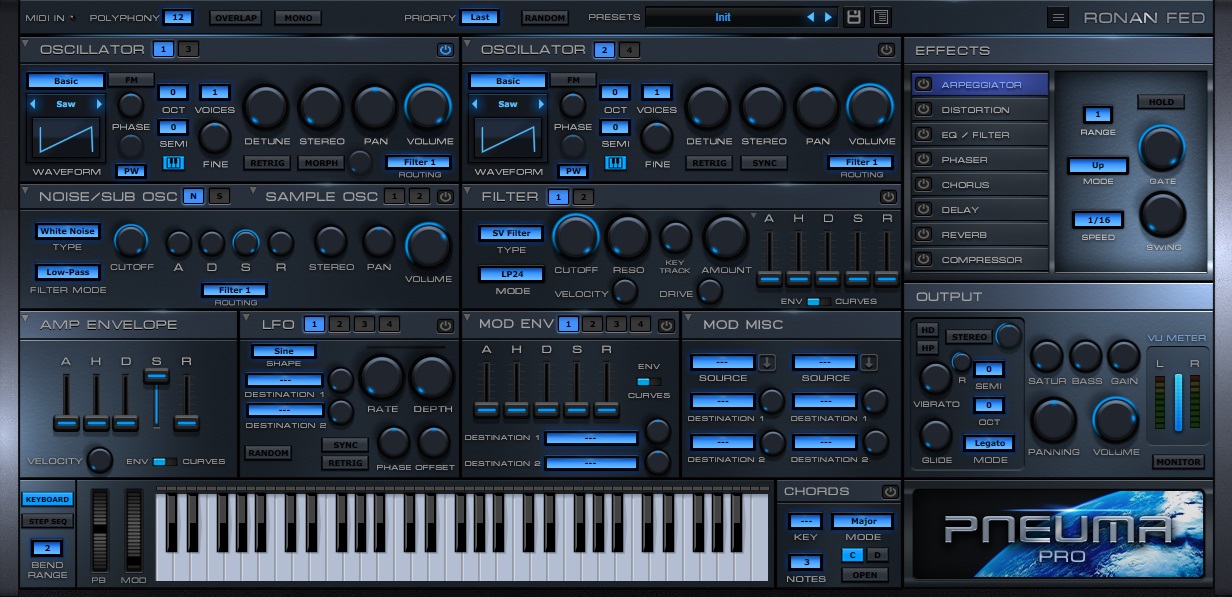Toggle the Chords section power button
This screenshot has height=597, width=1232.
890,491
